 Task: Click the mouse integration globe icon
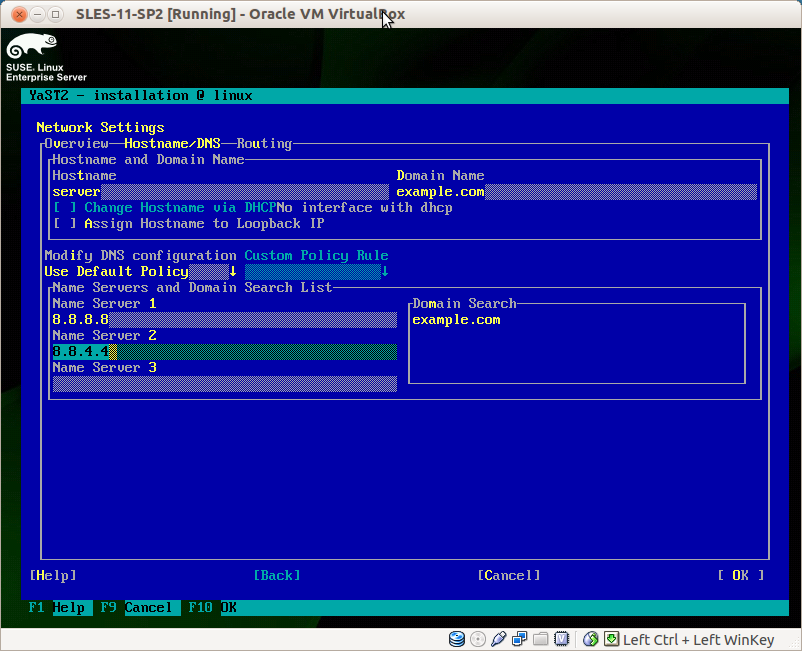[591, 639]
